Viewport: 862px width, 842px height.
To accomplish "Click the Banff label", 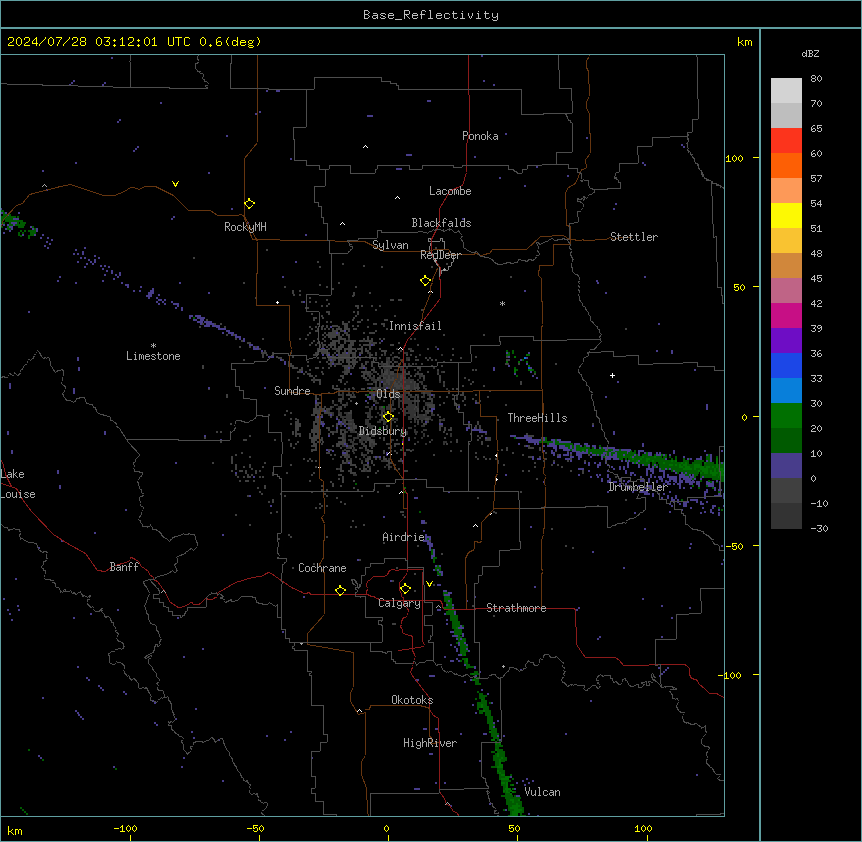I will coord(124,567).
